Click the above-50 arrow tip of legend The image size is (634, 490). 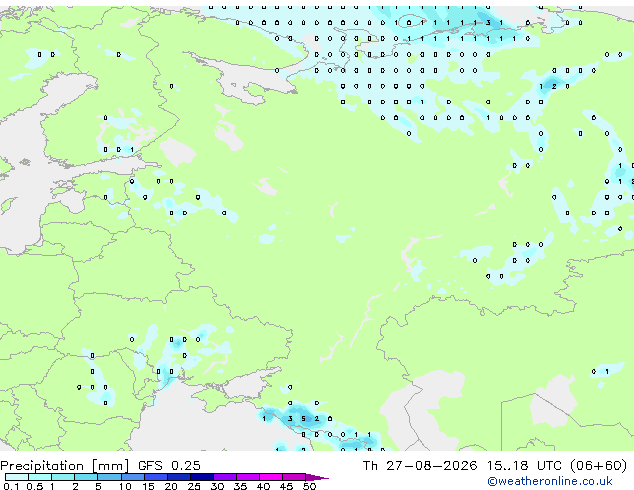click(x=317, y=477)
